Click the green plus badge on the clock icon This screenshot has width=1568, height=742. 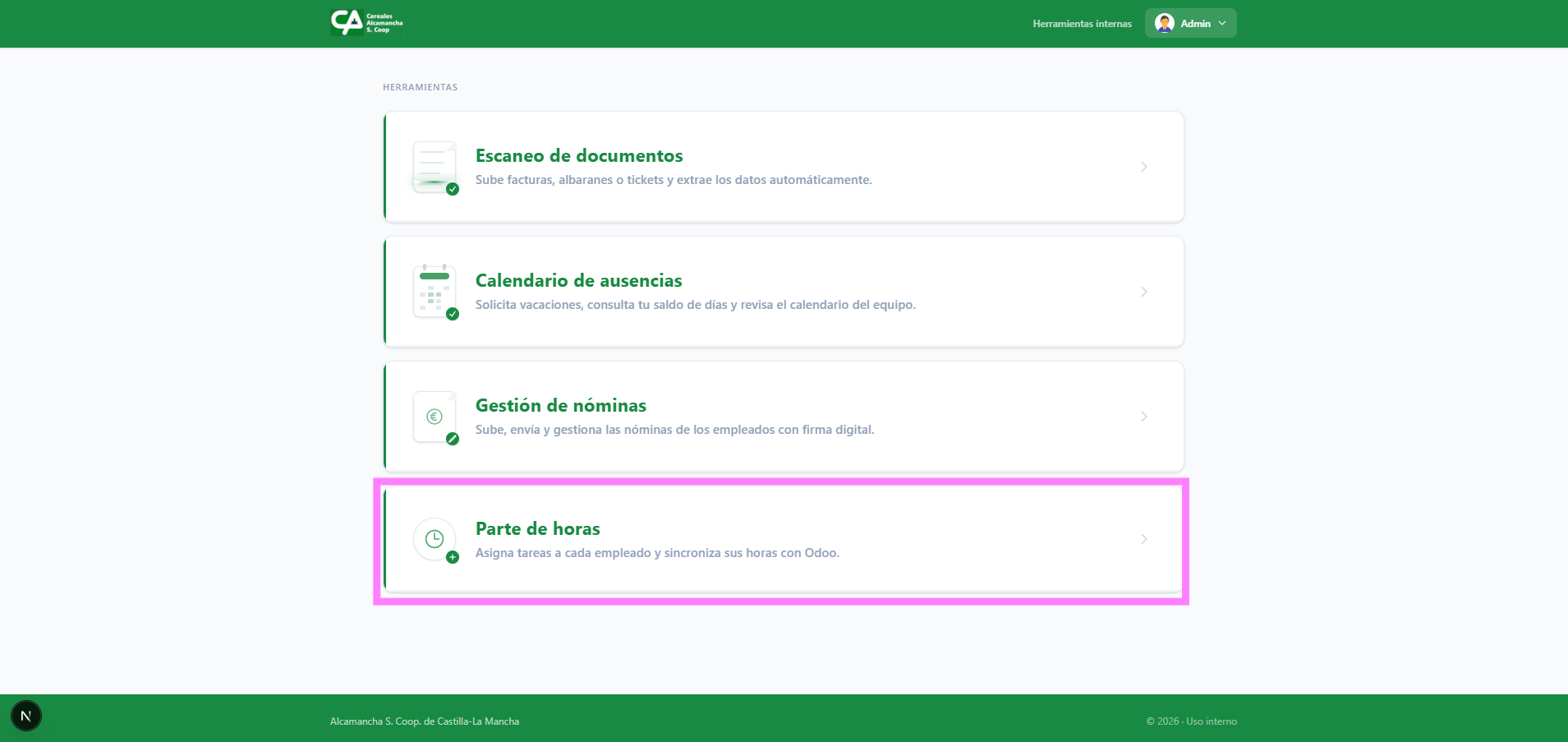[x=453, y=557]
